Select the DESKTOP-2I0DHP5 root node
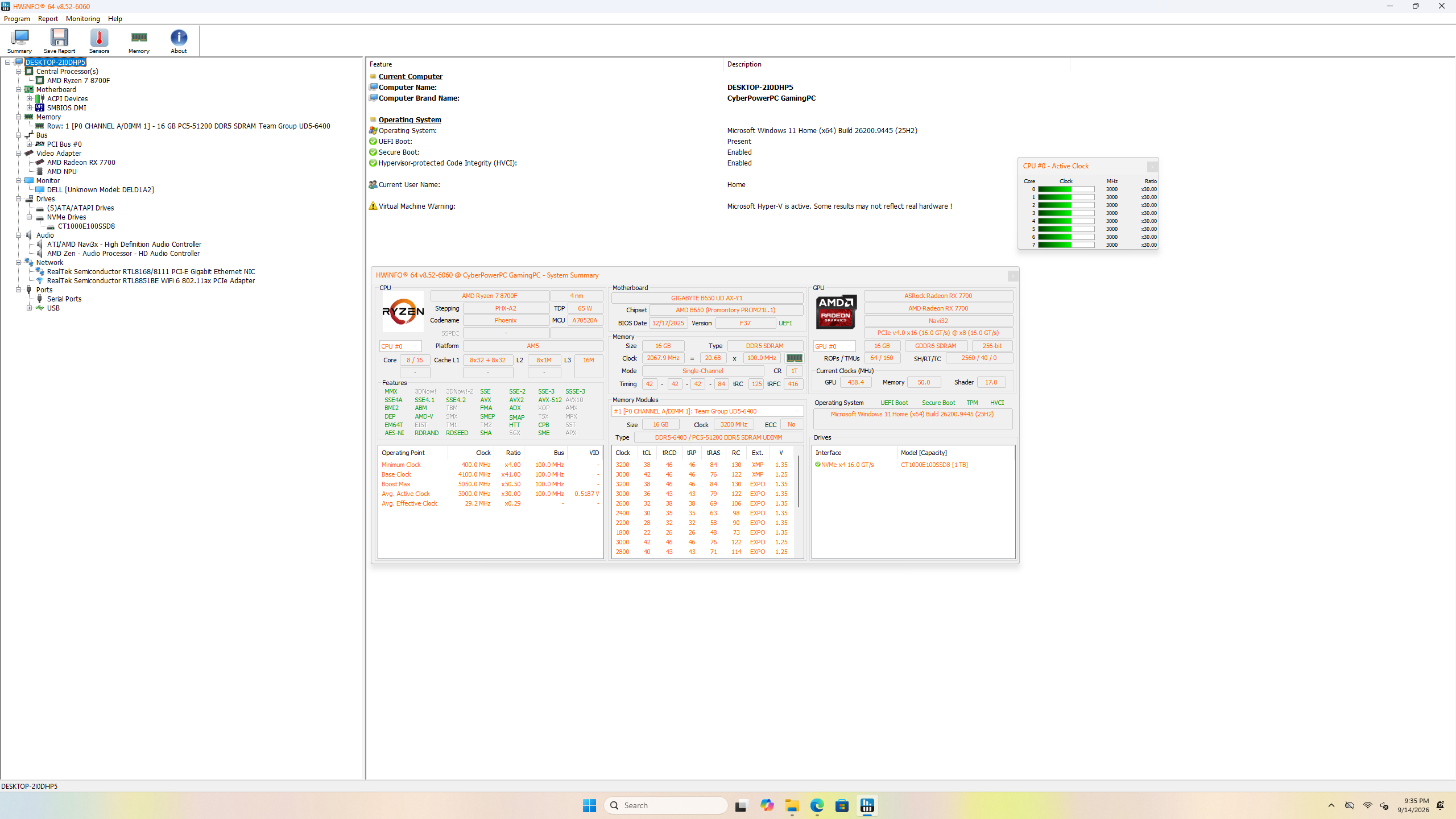The width and height of the screenshot is (1456, 819). (x=55, y=63)
